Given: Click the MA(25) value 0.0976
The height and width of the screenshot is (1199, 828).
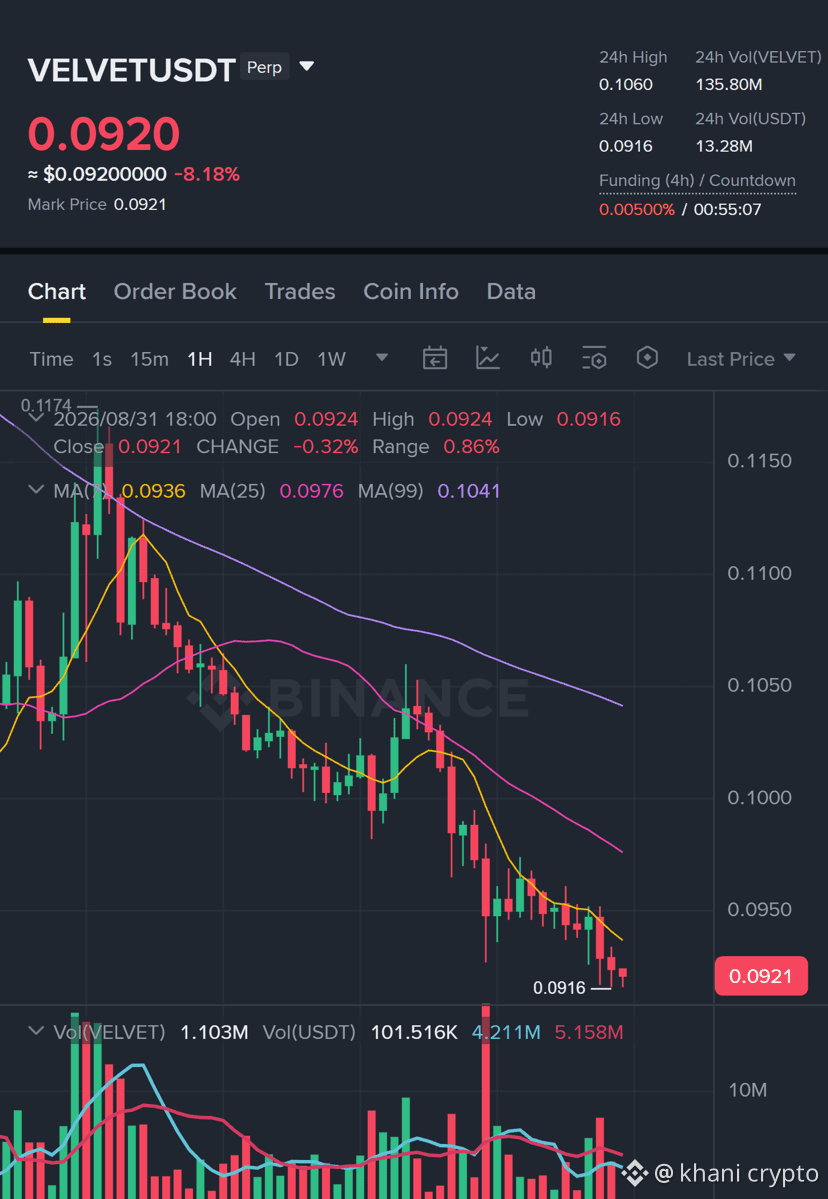Looking at the screenshot, I should pyautogui.click(x=311, y=491).
